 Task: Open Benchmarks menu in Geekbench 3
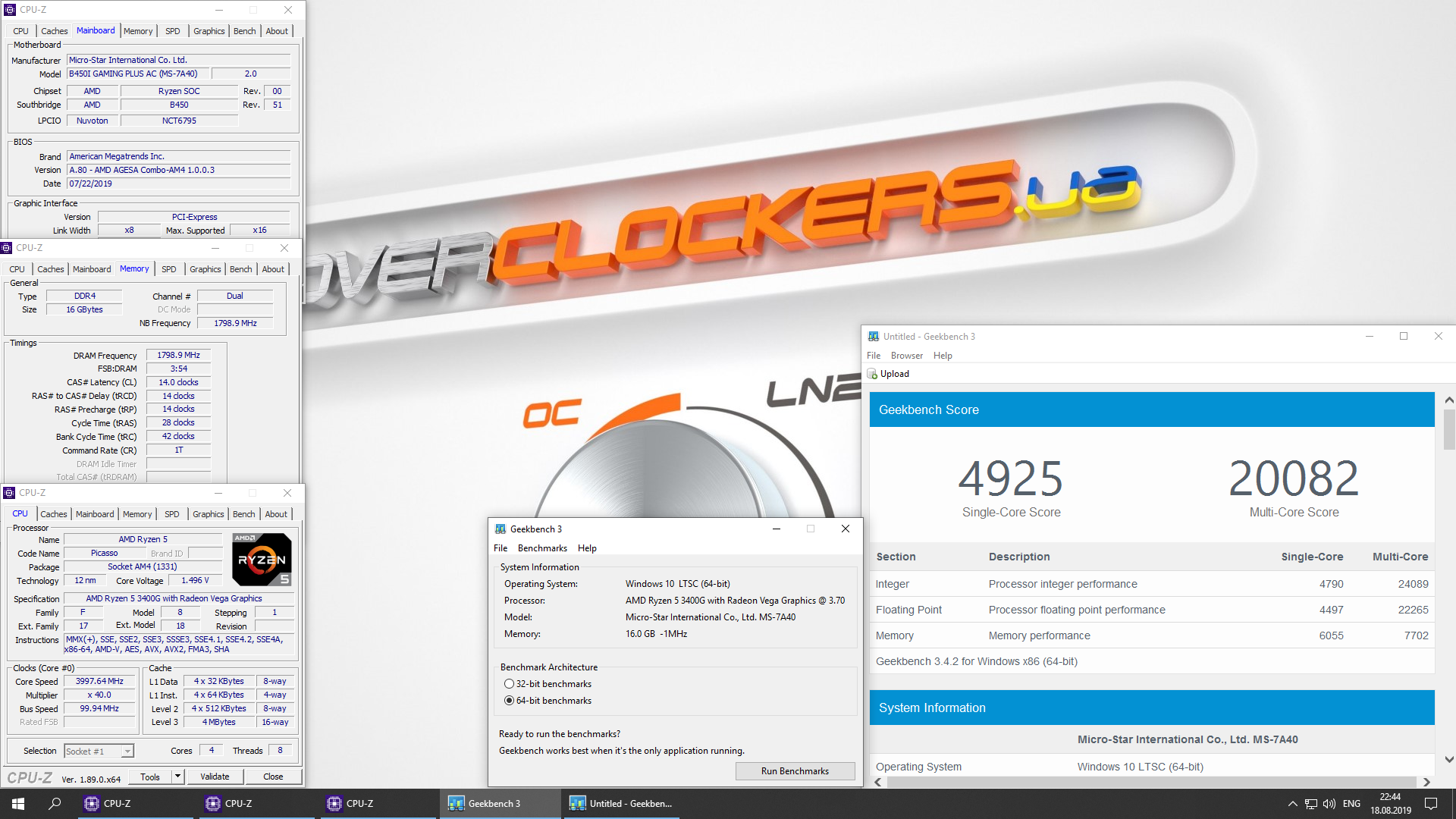coord(542,548)
